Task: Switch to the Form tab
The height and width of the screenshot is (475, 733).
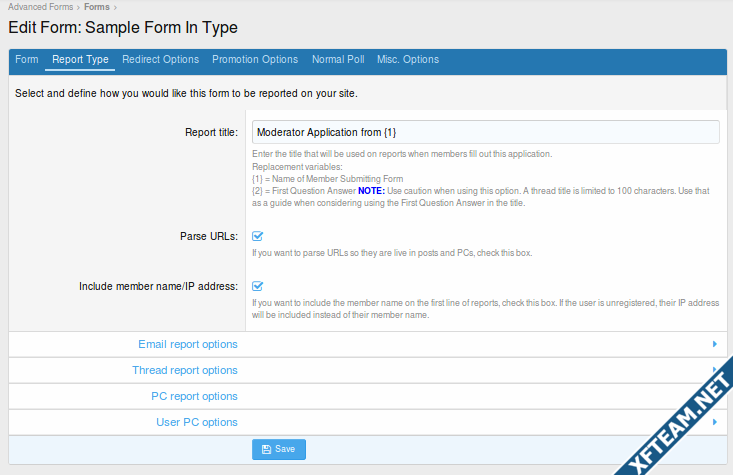Action: tap(27, 60)
